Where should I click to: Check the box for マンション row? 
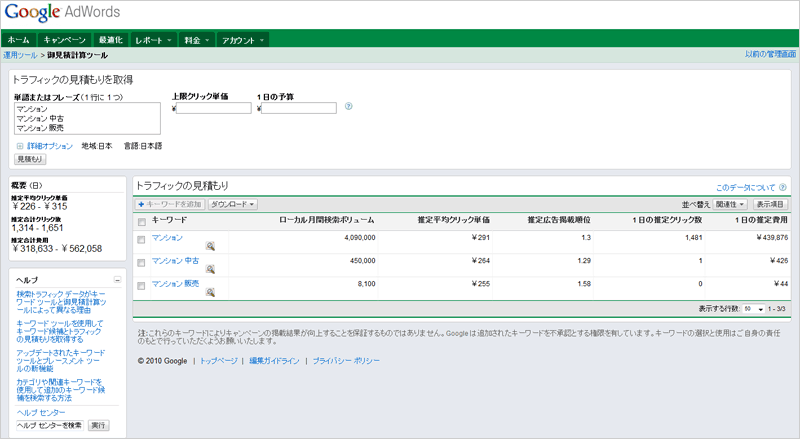(141, 238)
